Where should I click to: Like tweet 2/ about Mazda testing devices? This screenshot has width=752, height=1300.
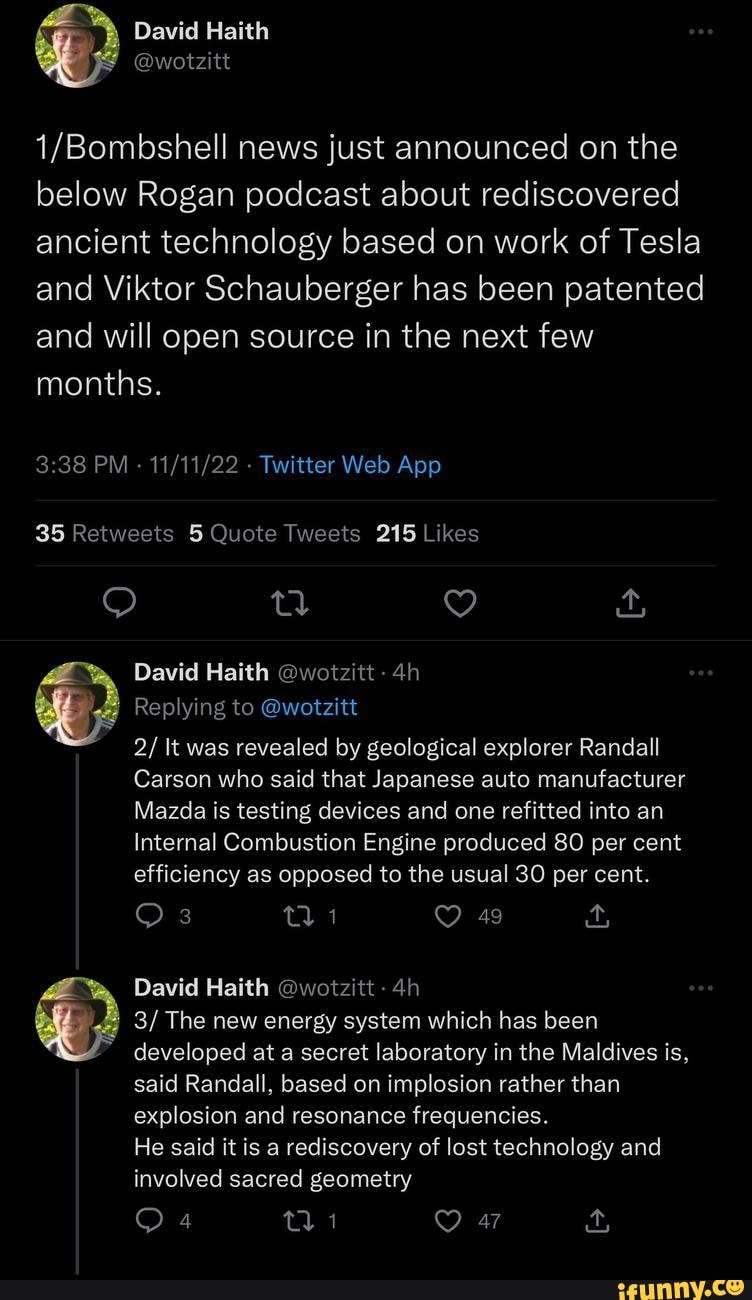click(447, 916)
